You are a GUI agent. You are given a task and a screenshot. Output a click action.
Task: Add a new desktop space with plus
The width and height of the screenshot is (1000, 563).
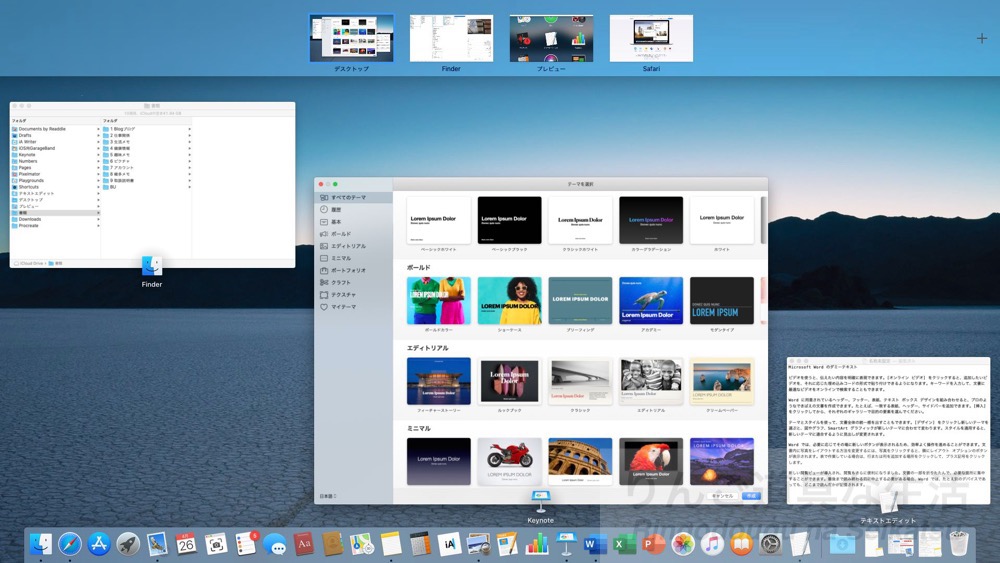(x=982, y=38)
